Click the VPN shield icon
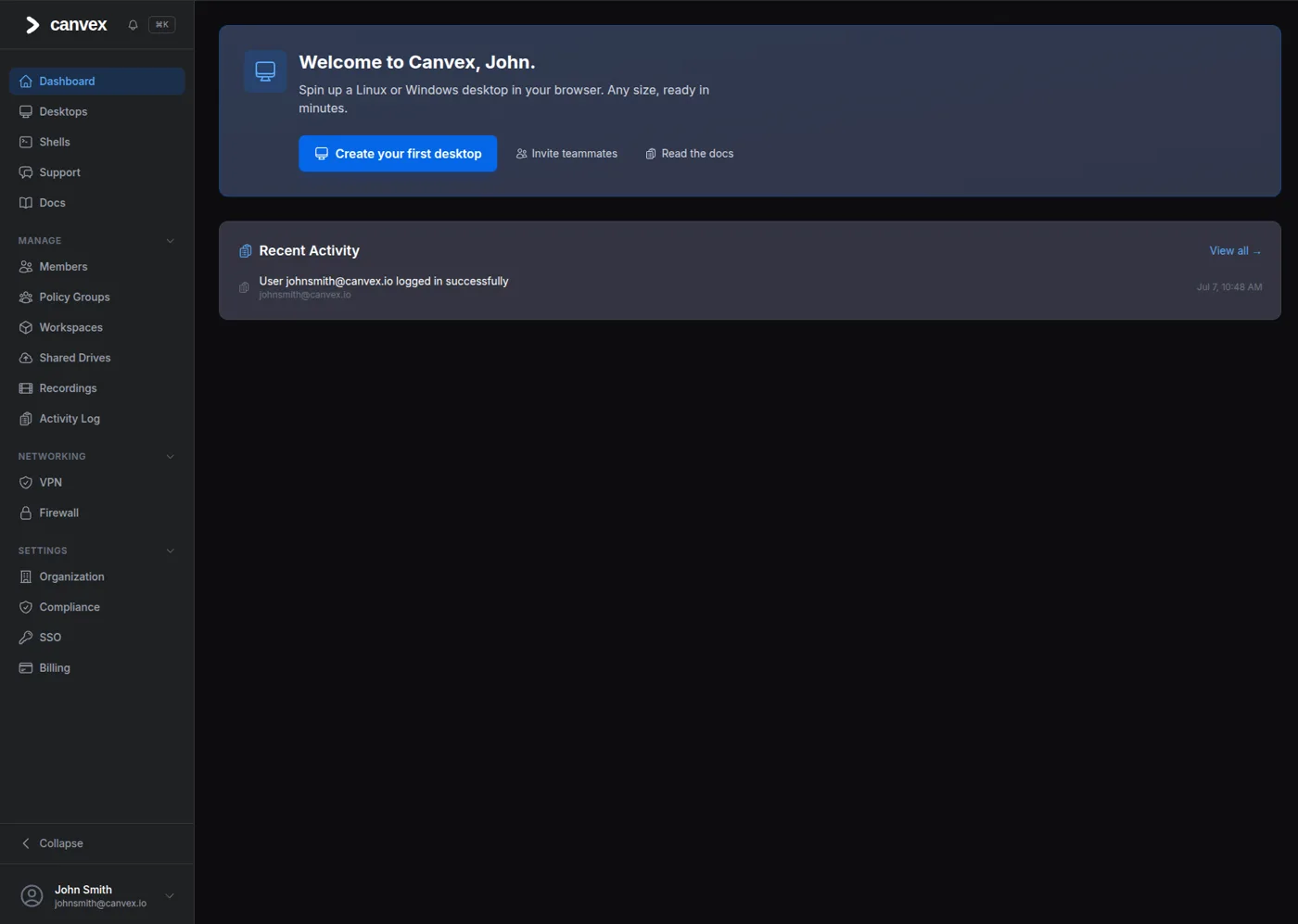This screenshot has width=1298, height=924. point(26,483)
